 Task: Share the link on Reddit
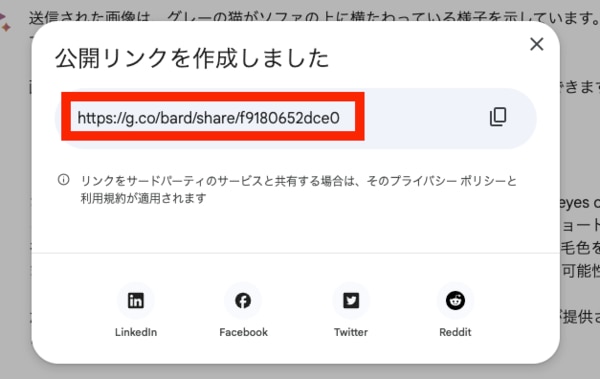455,301
